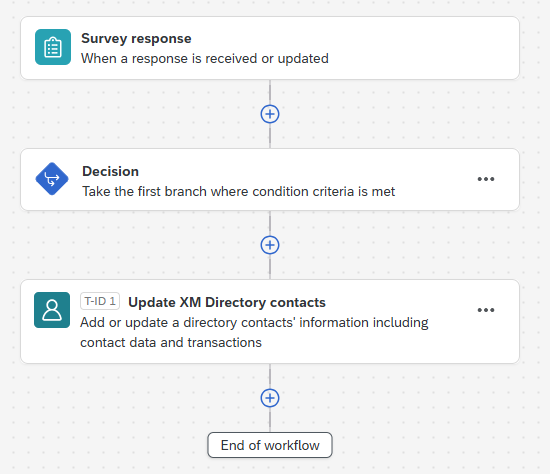Select the Survey response card's empty right area

424,48
